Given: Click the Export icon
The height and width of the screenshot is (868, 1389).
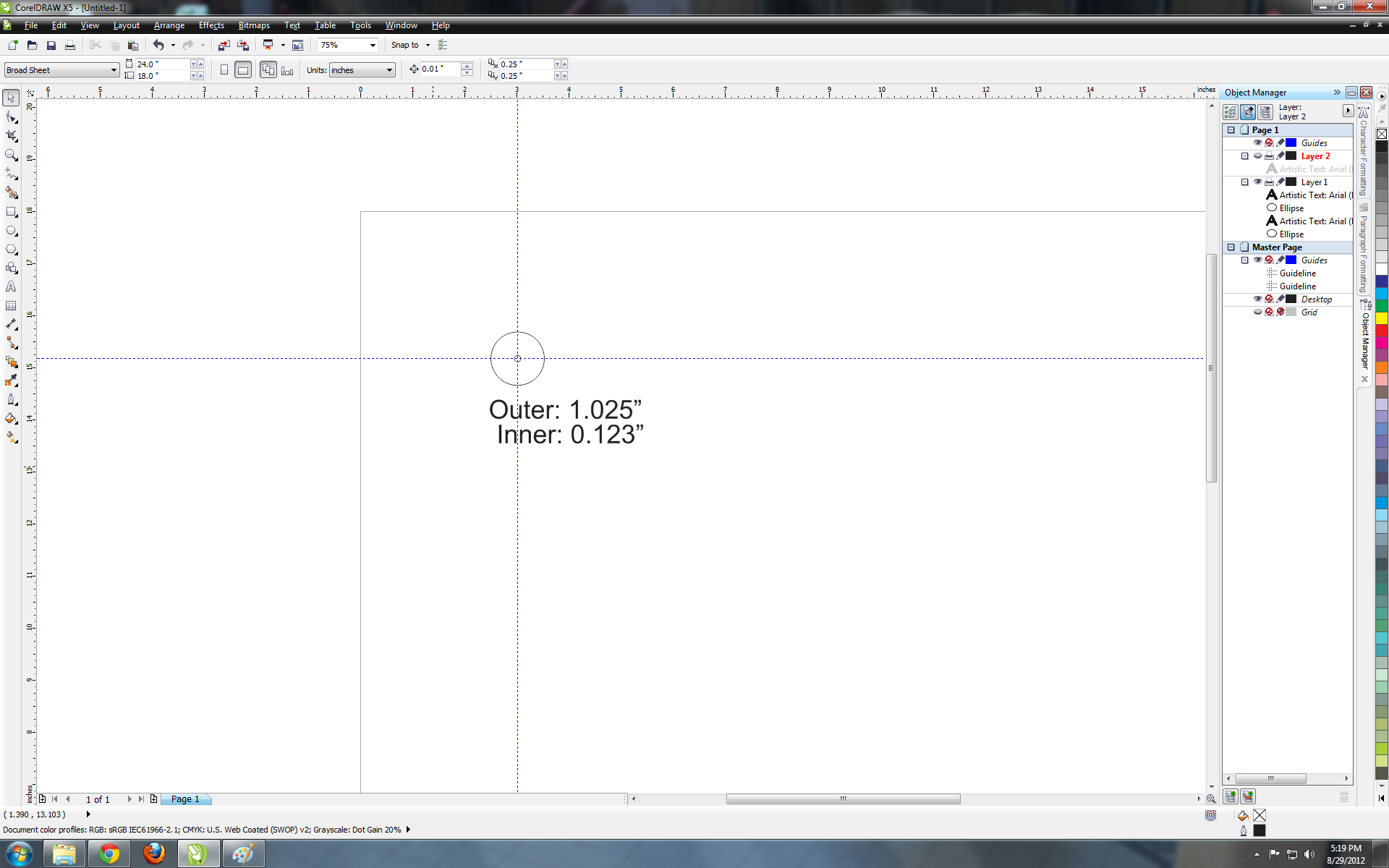Looking at the screenshot, I should (243, 45).
